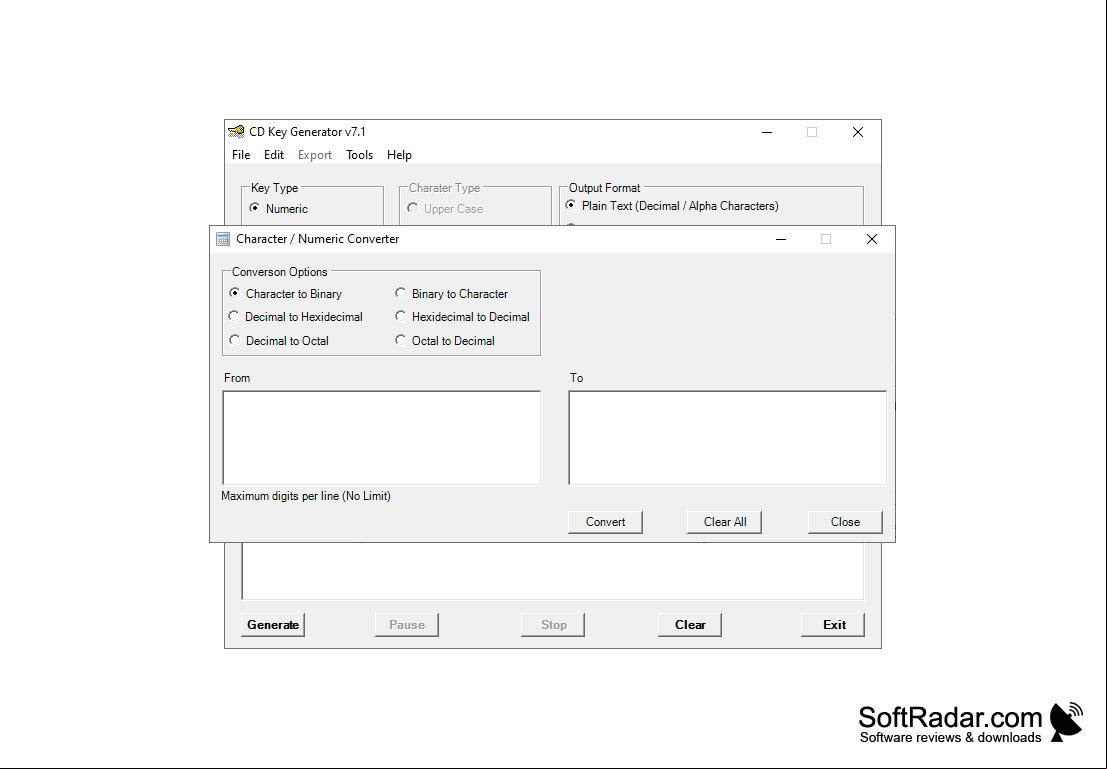Open the Tools menu
The image size is (1107, 769).
click(x=359, y=155)
